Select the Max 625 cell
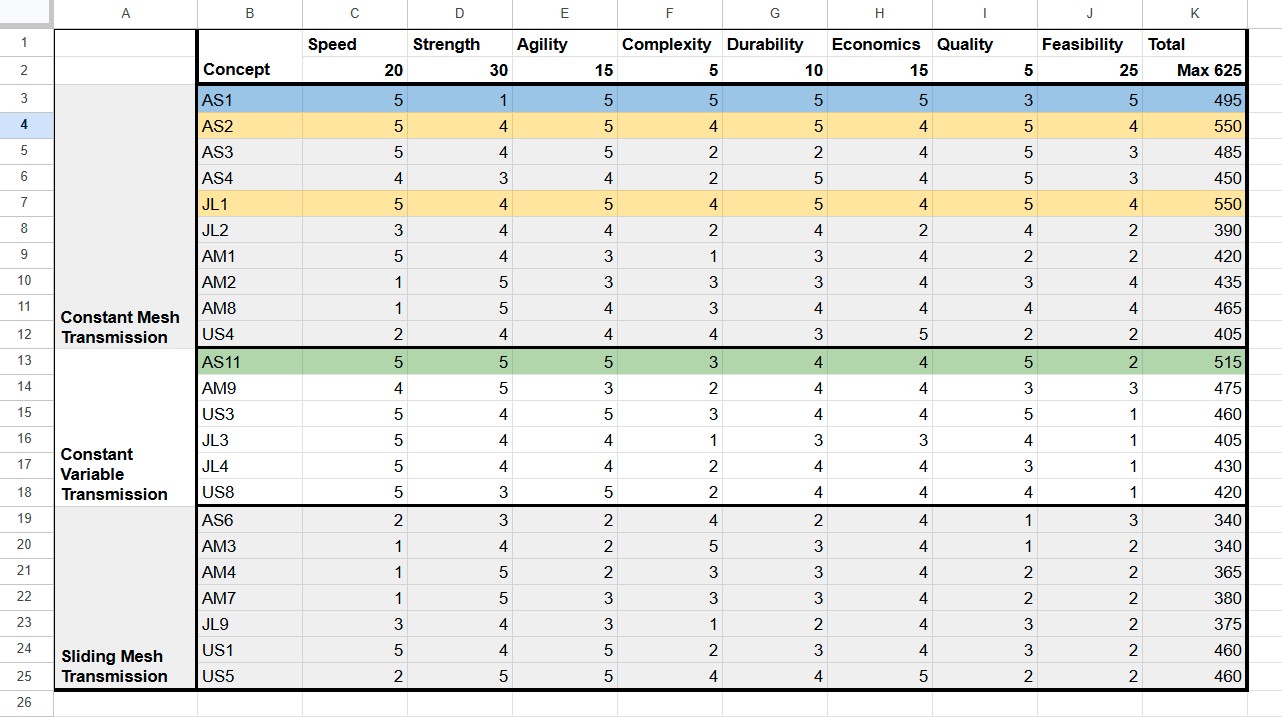 [1195, 70]
